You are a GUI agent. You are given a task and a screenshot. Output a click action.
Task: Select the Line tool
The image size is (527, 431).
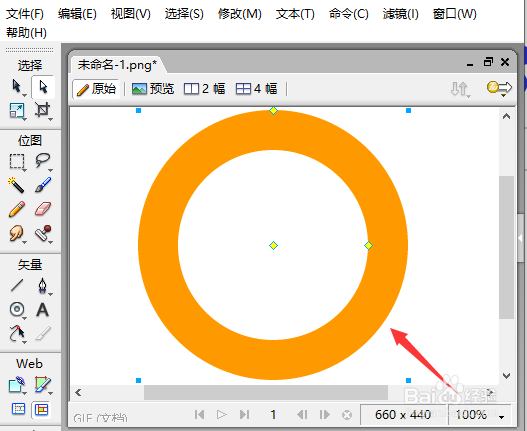tap(16, 286)
